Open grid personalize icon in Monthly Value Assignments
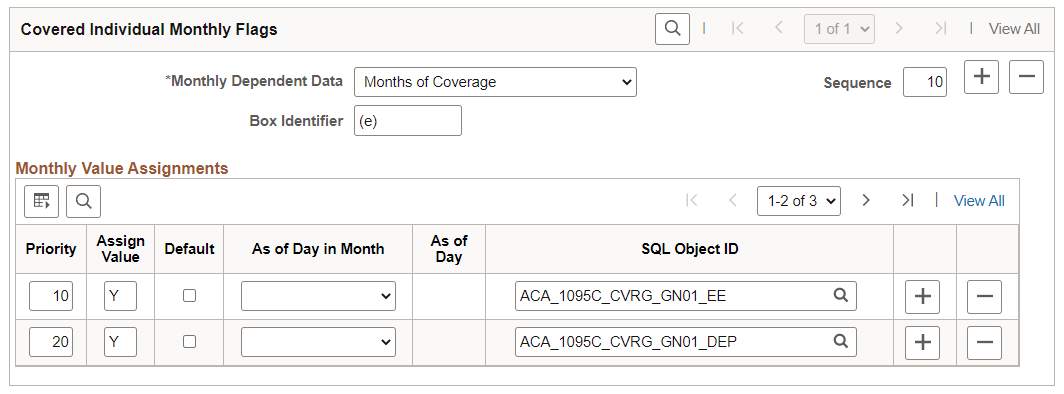The width and height of the screenshot is (1064, 394). tap(41, 201)
